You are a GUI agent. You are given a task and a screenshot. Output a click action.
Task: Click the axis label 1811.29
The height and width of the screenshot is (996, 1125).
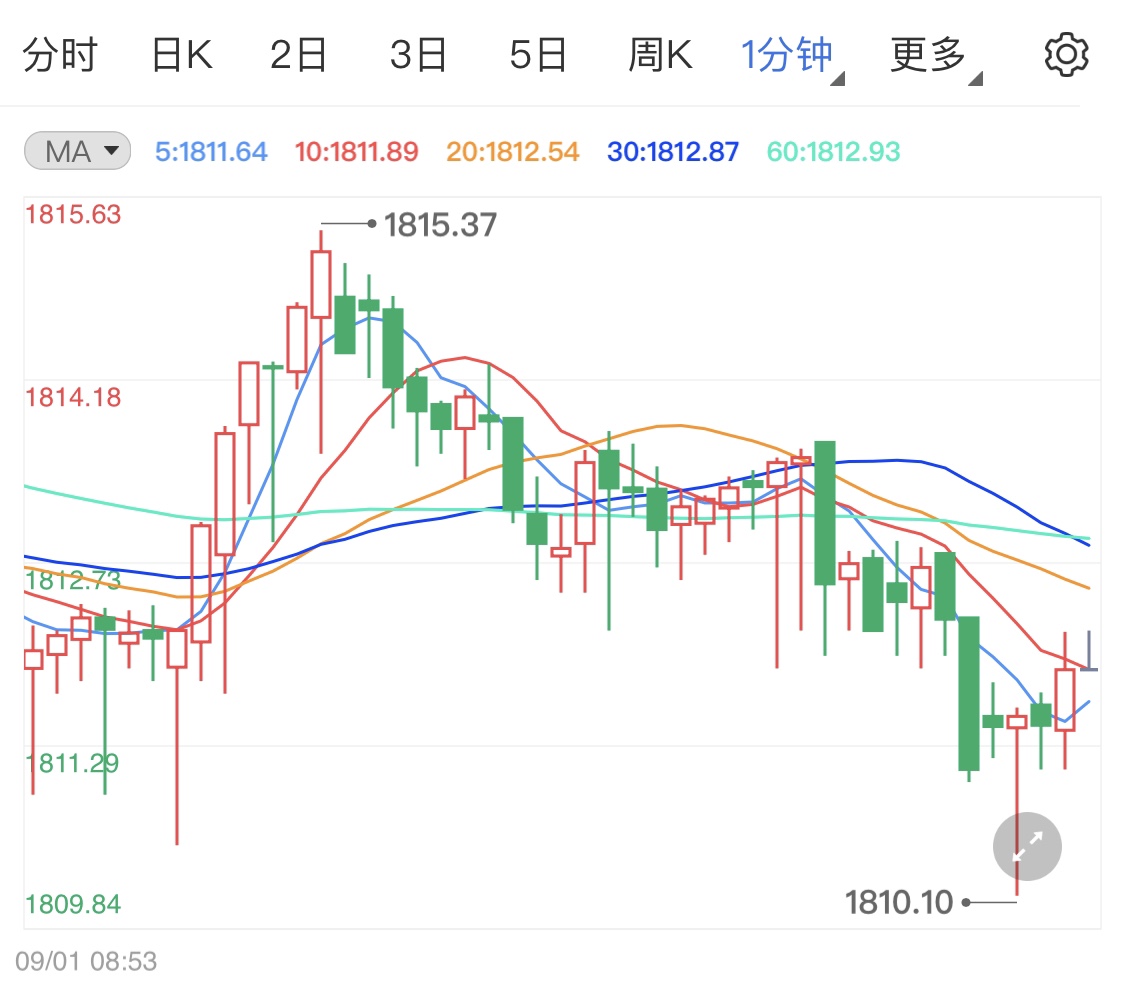pyautogui.click(x=72, y=763)
